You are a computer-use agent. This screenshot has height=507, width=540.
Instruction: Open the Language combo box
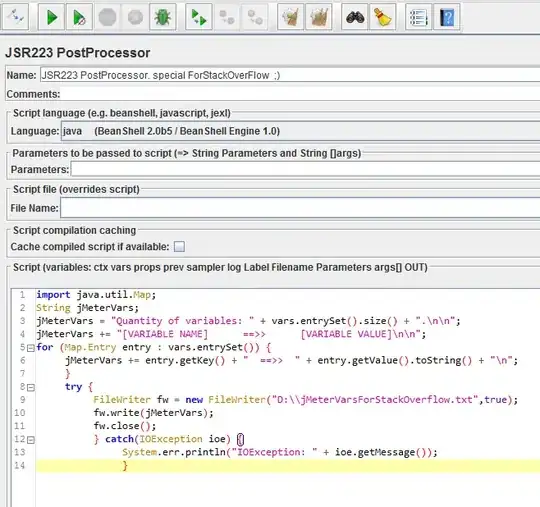tap(300, 131)
